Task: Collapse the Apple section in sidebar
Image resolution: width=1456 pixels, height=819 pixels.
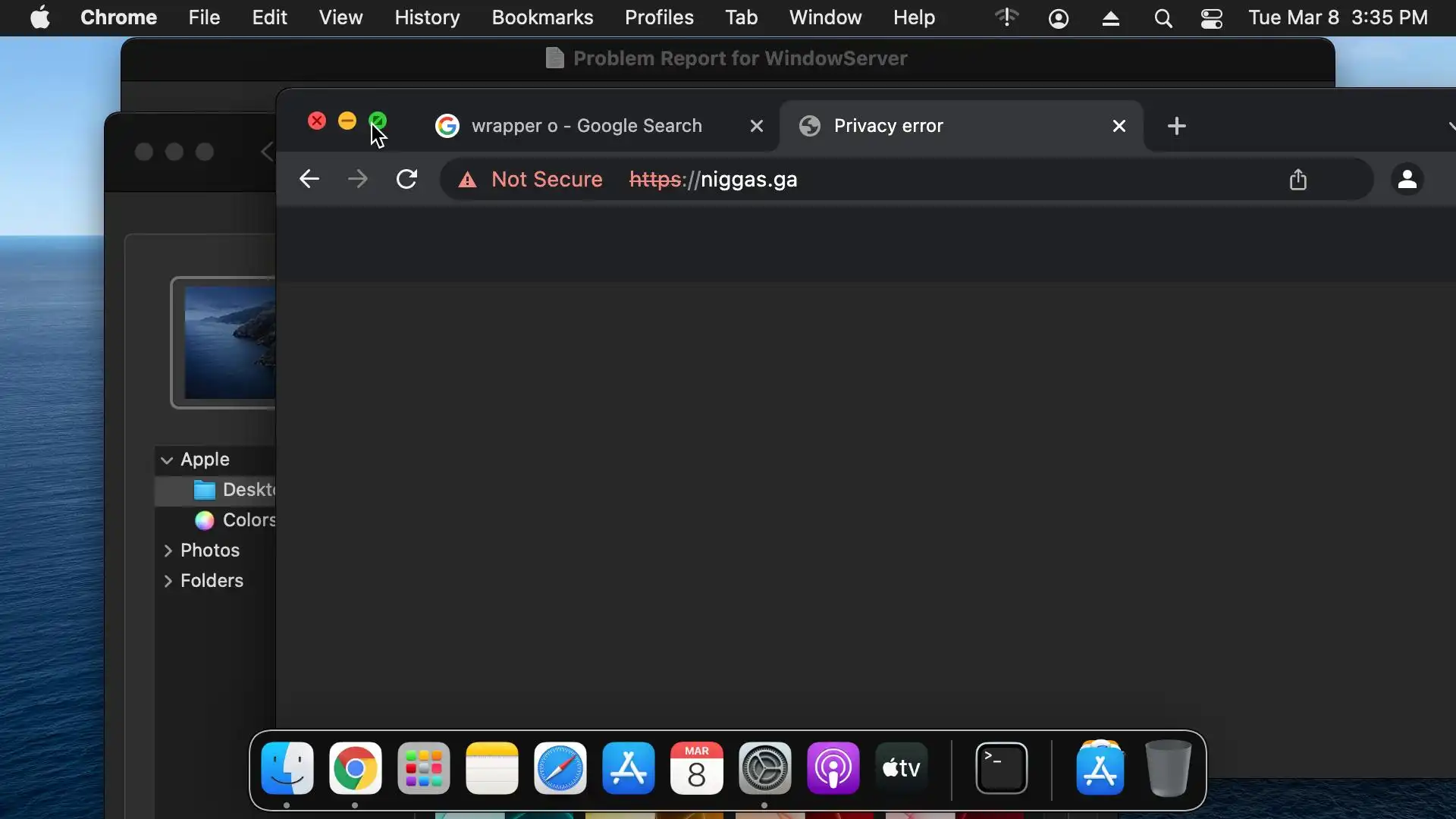Action: (167, 460)
